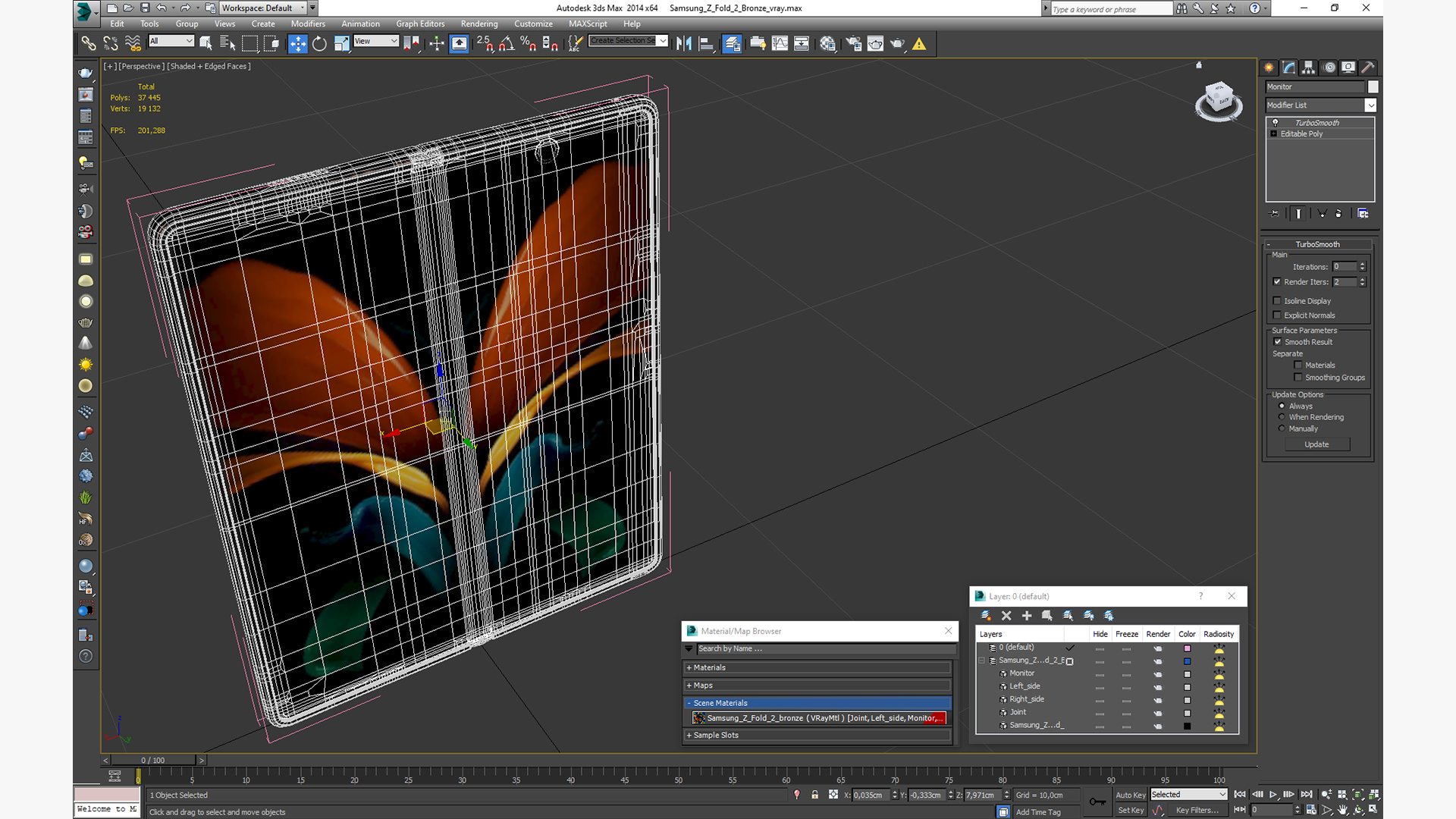Select Manually update option
The width and height of the screenshot is (1456, 819).
(1282, 428)
